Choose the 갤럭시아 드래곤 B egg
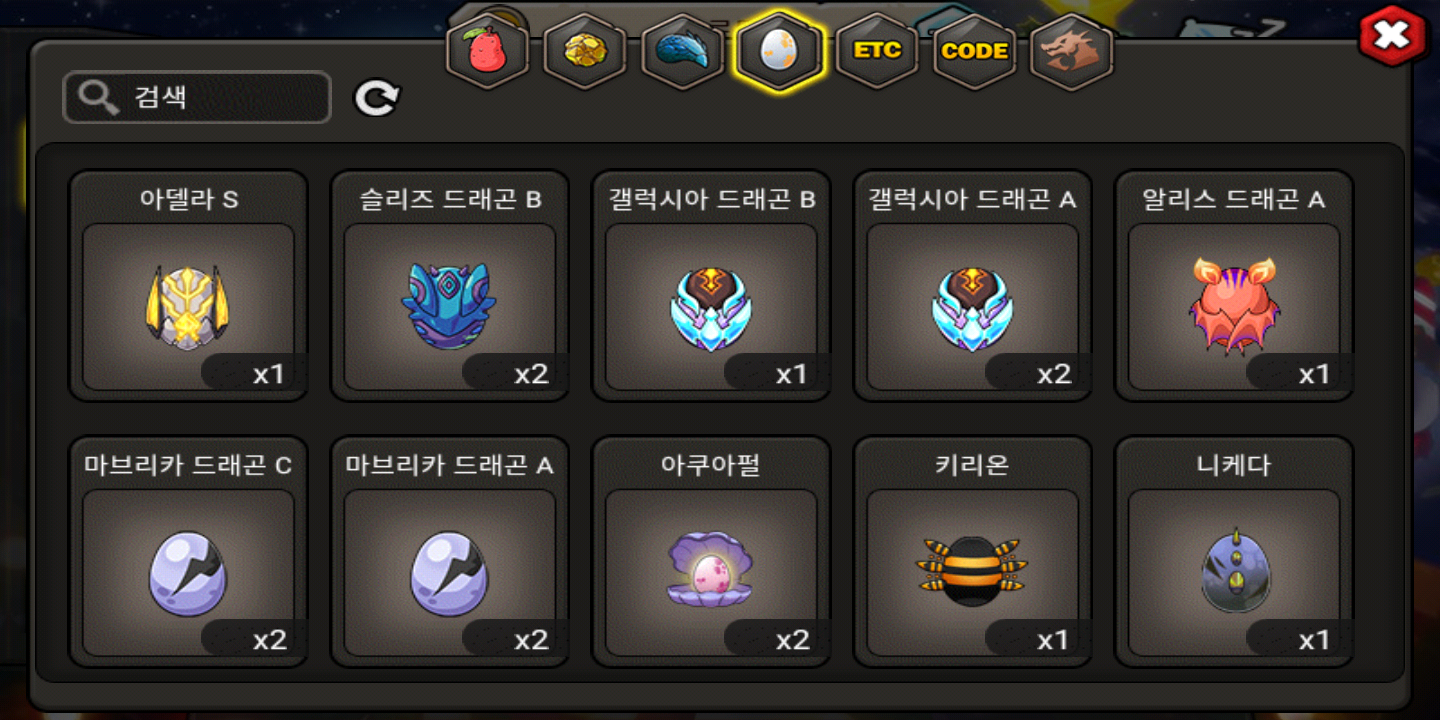The image size is (1440, 720). (711, 286)
